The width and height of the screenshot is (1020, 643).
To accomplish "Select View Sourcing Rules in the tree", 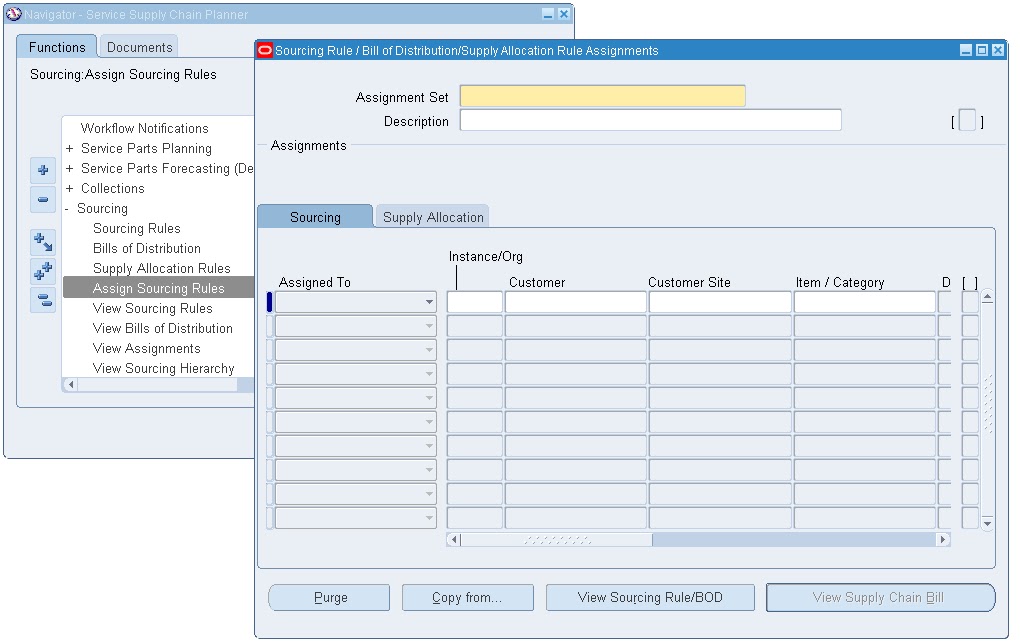I will click(x=152, y=308).
